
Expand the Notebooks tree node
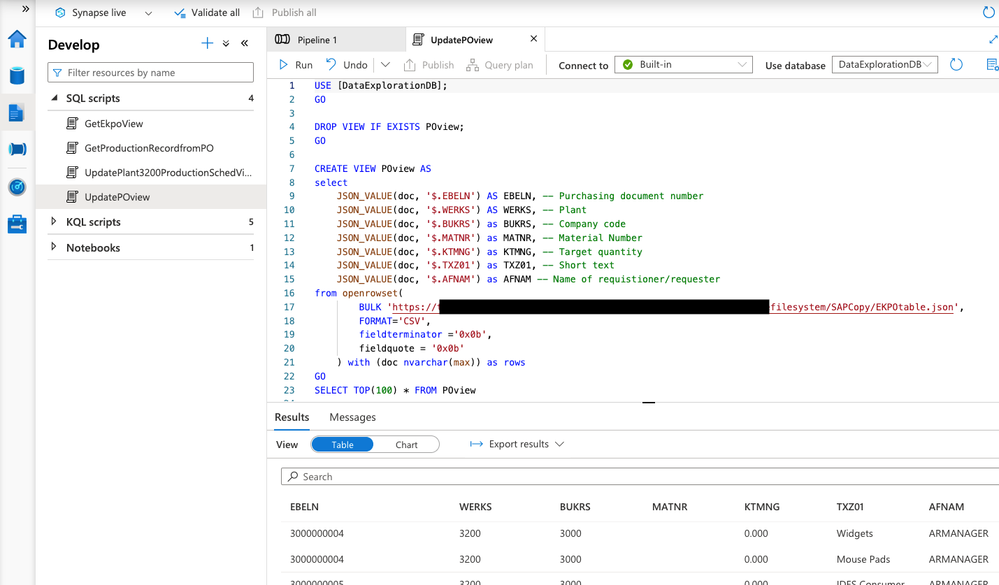54,247
